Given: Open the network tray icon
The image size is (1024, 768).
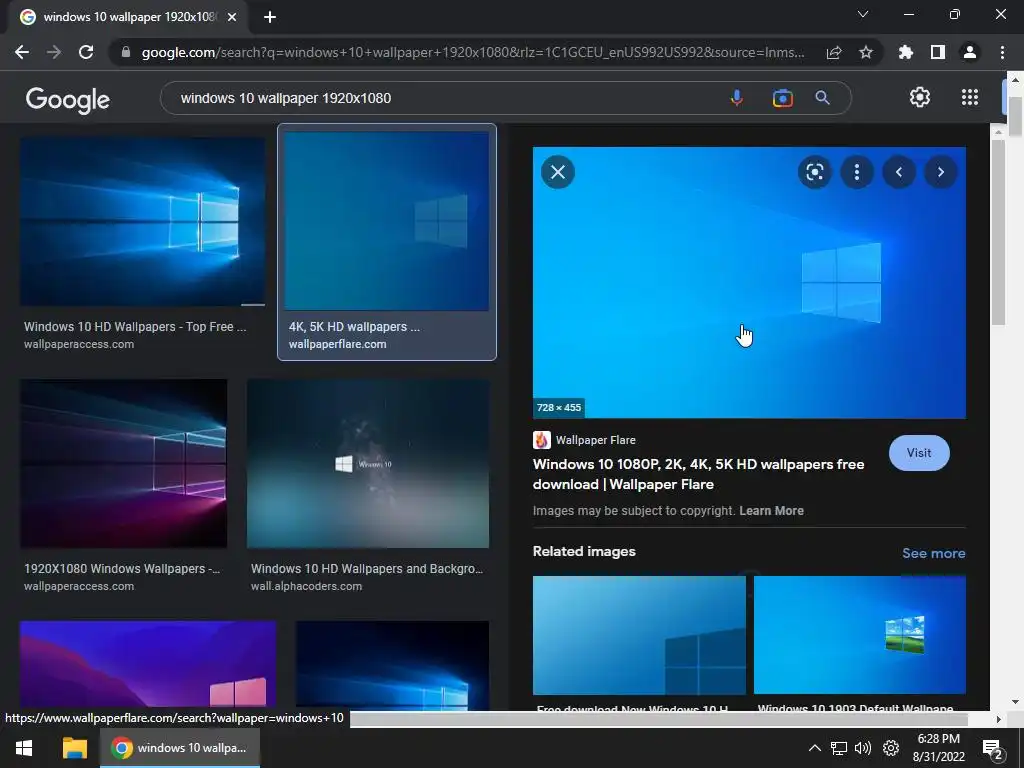Looking at the screenshot, I should 839,748.
